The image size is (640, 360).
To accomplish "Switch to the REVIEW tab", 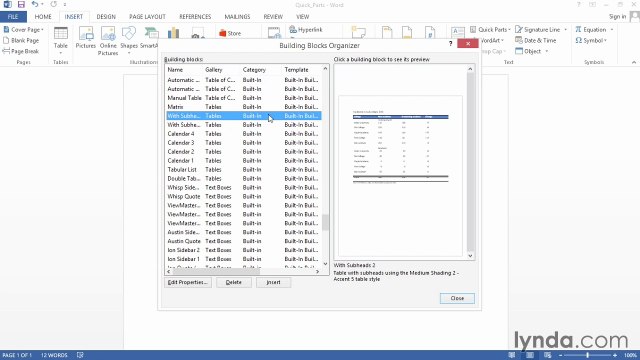I will tap(273, 17).
